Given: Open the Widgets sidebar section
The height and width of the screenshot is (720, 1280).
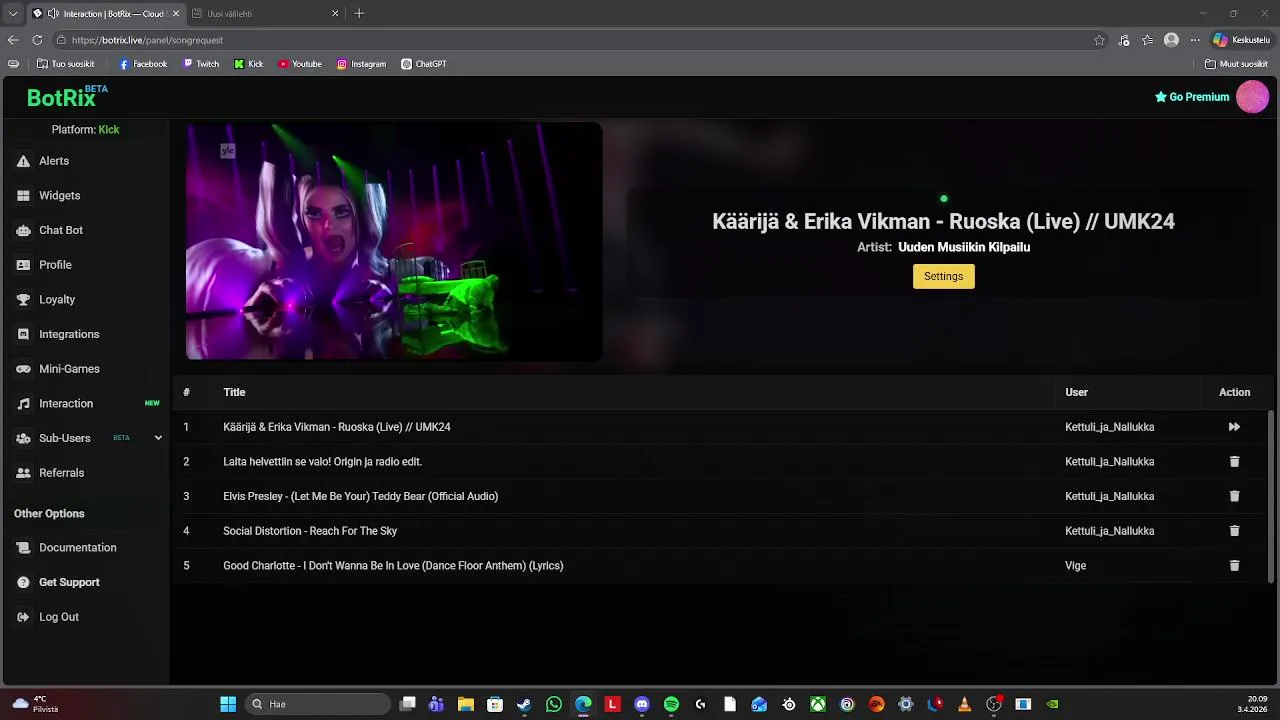Looking at the screenshot, I should pyautogui.click(x=48, y=196).
